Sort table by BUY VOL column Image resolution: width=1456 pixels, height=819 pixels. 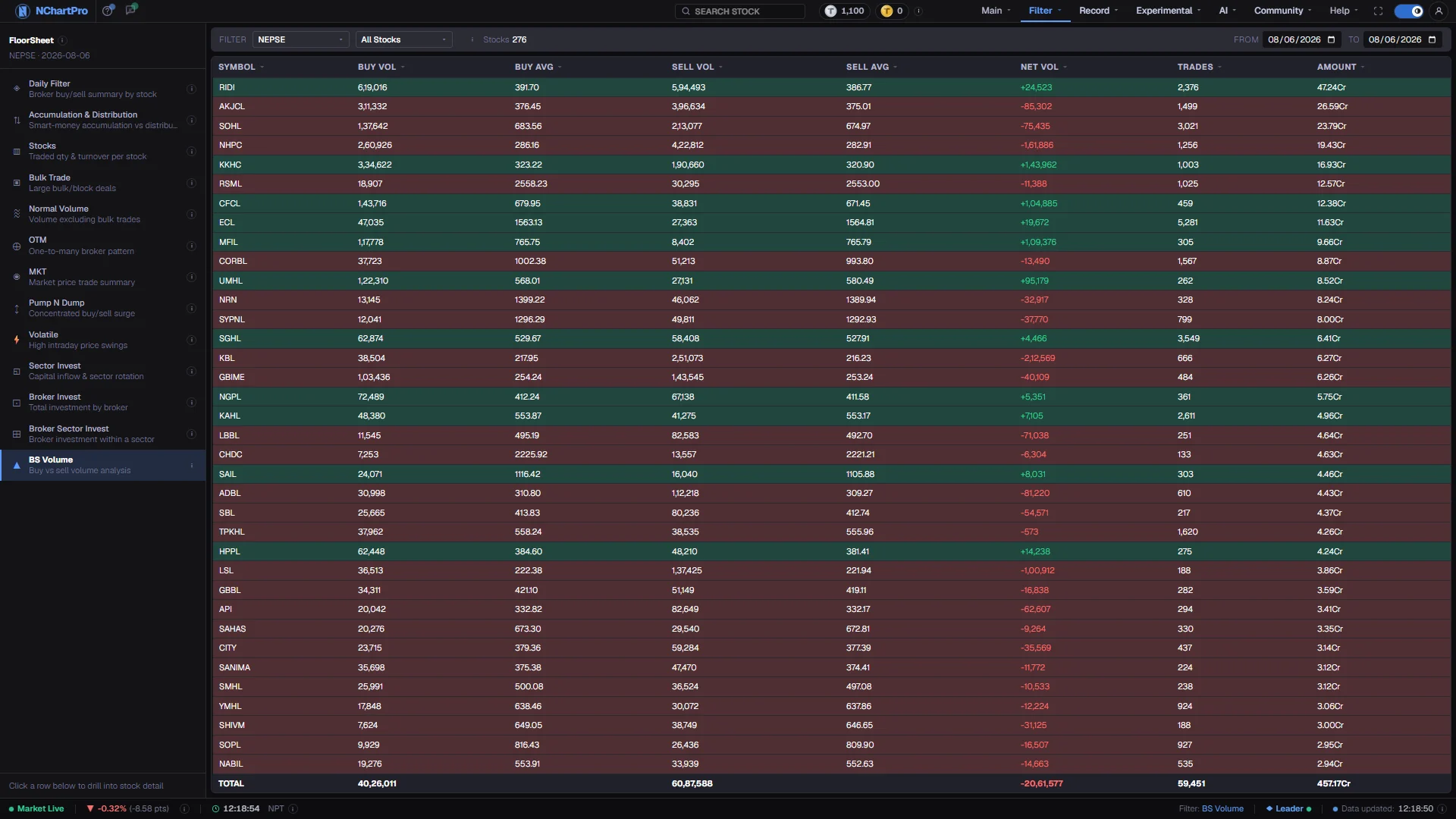381,67
